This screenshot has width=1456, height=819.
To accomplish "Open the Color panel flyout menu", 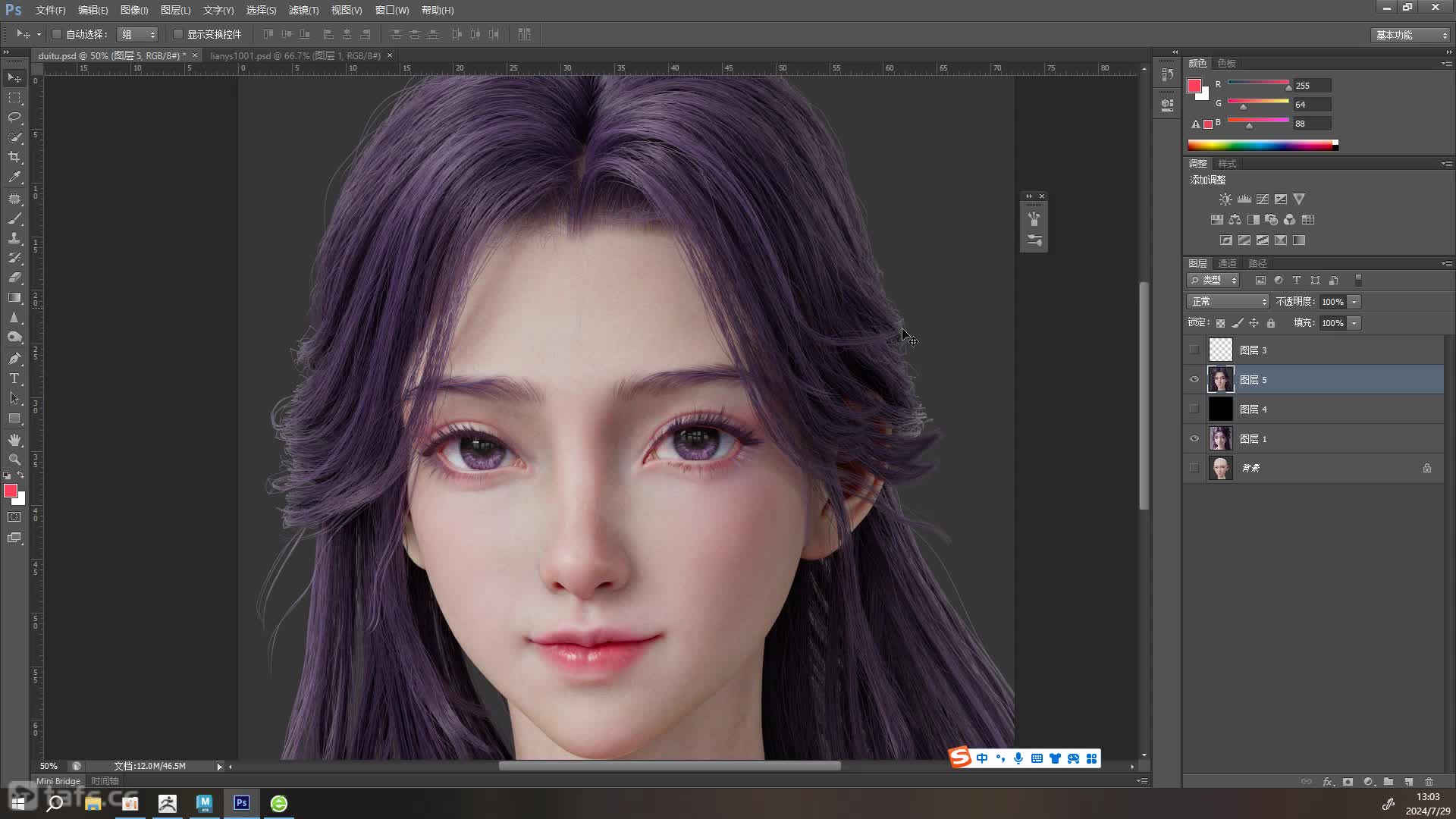I will pyautogui.click(x=1447, y=63).
